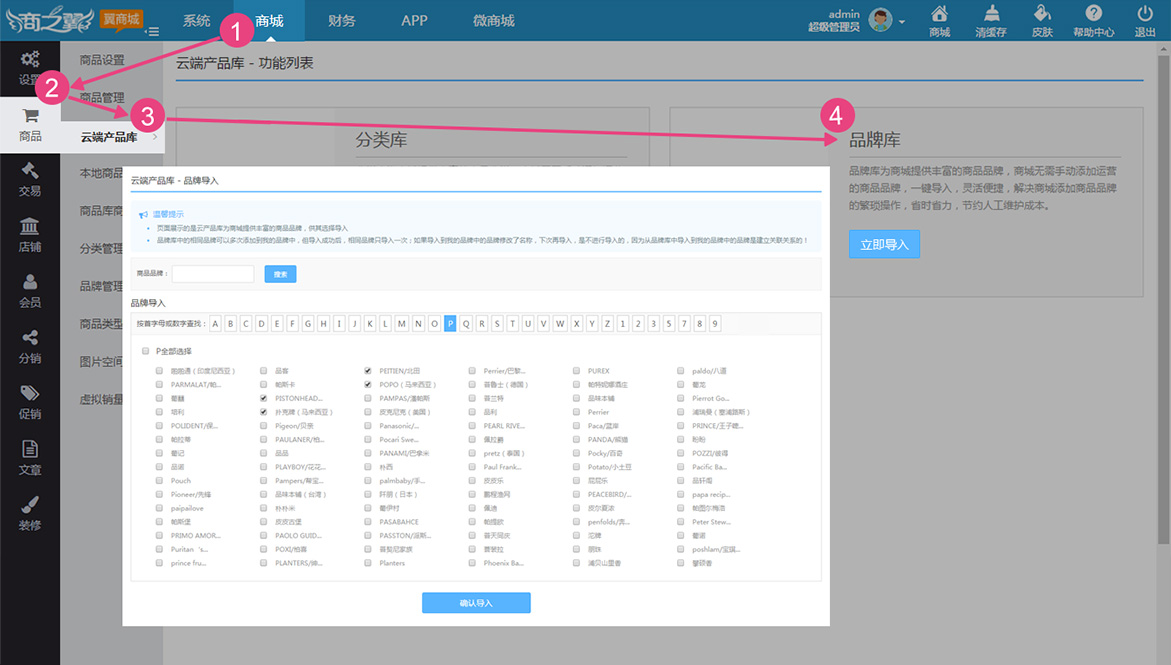Uncheck the PEITIEN/北田 brand checkbox
This screenshot has height=665, width=1171.
tap(367, 371)
